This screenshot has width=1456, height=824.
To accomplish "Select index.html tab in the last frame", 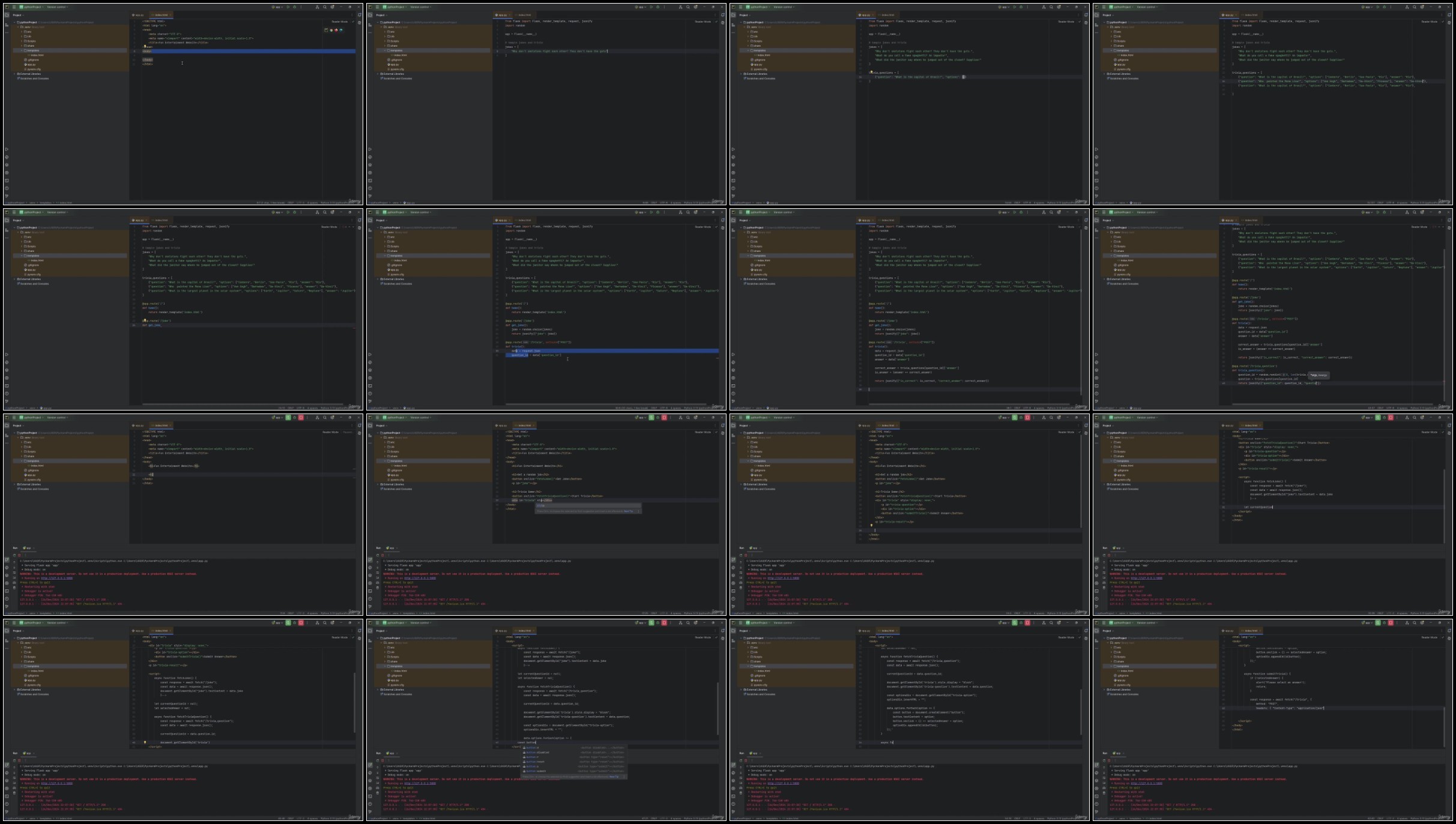I will (x=1251, y=631).
